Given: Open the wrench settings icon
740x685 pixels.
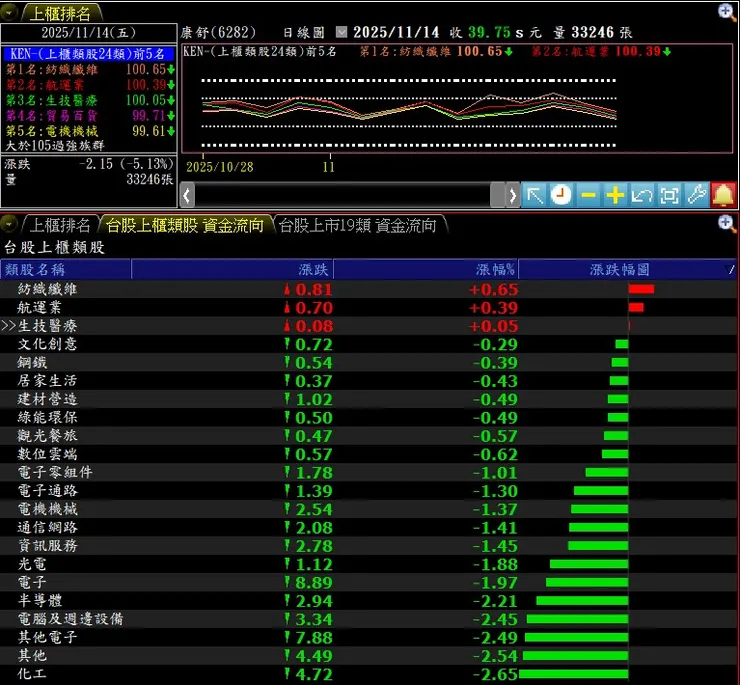Looking at the screenshot, I should (x=696, y=195).
